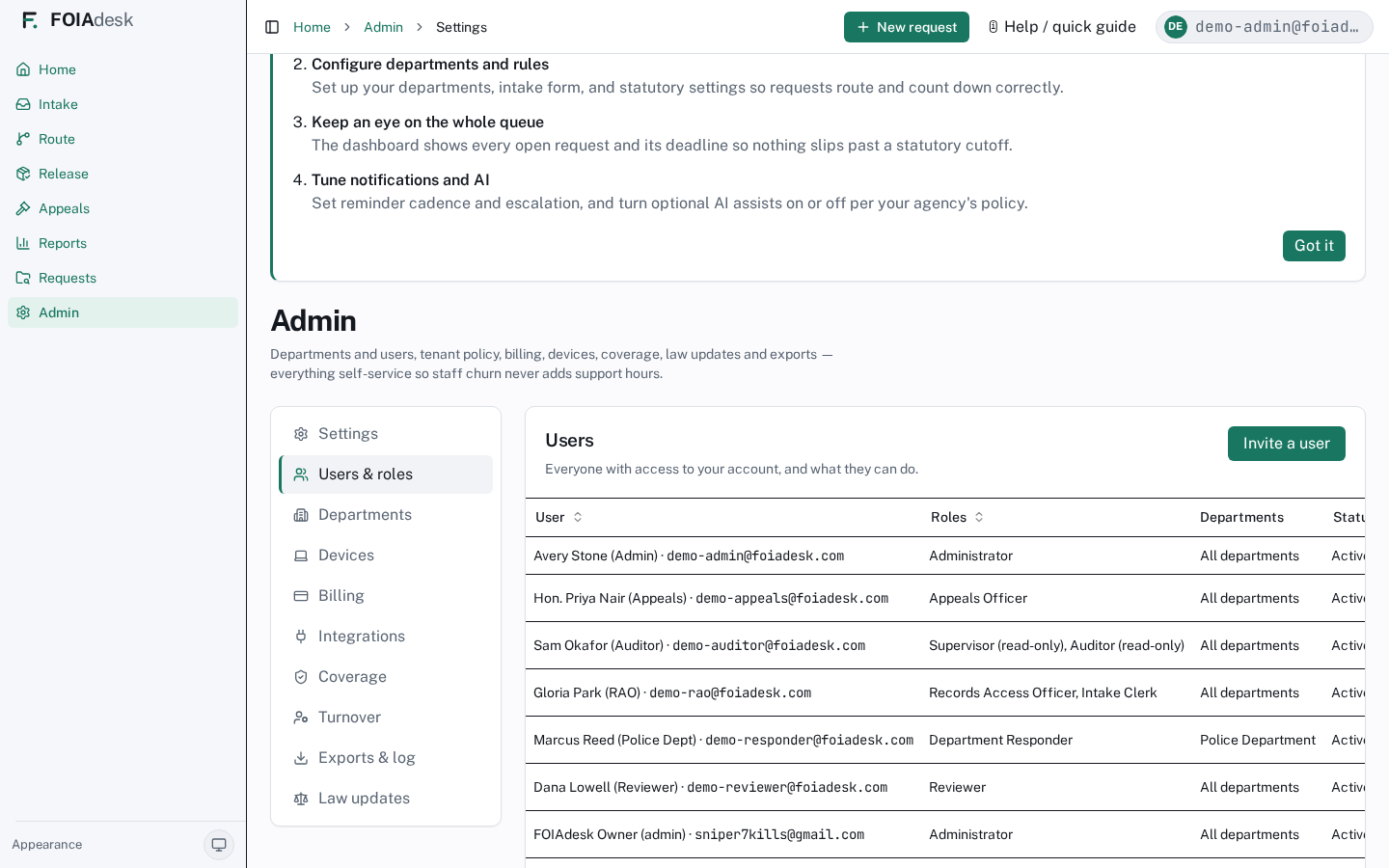Click the Exports & log download icon
This screenshot has width=1389, height=868.
tap(301, 758)
